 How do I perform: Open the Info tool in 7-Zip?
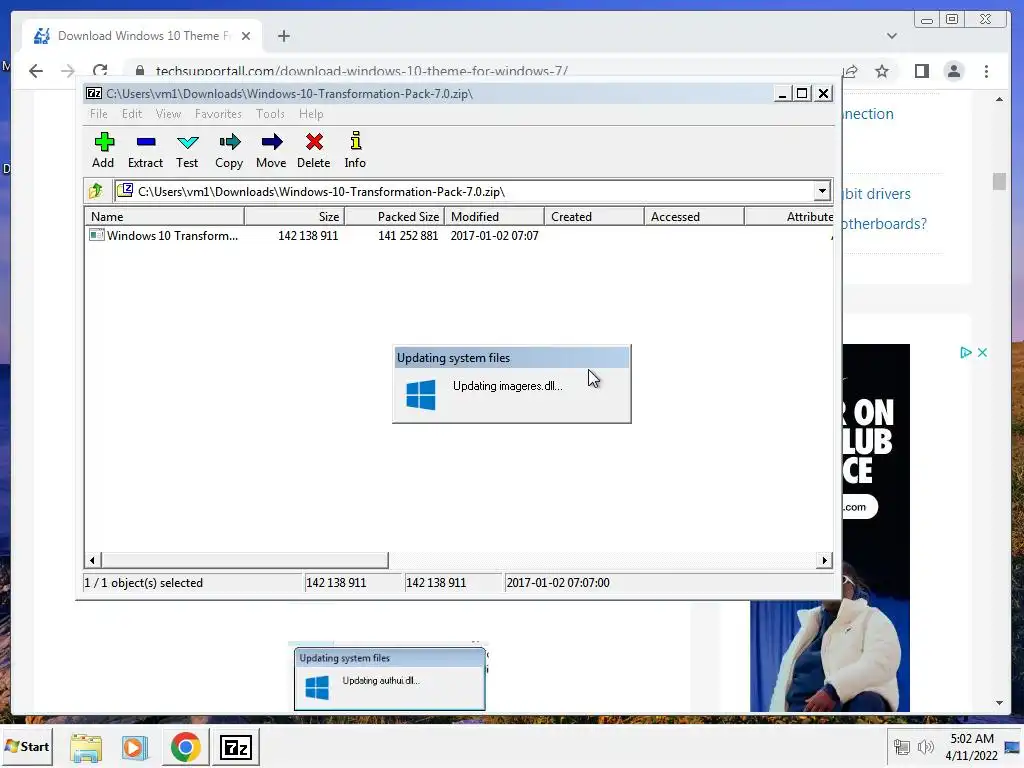355,150
